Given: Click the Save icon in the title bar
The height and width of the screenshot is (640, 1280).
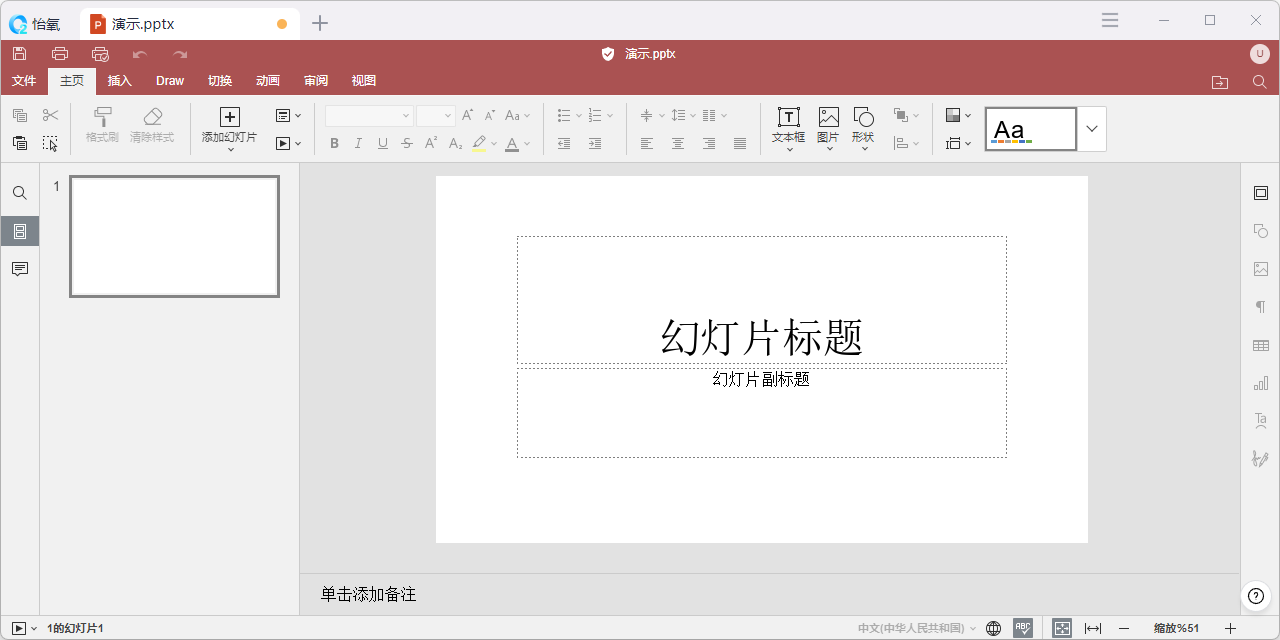Looking at the screenshot, I should 20,54.
